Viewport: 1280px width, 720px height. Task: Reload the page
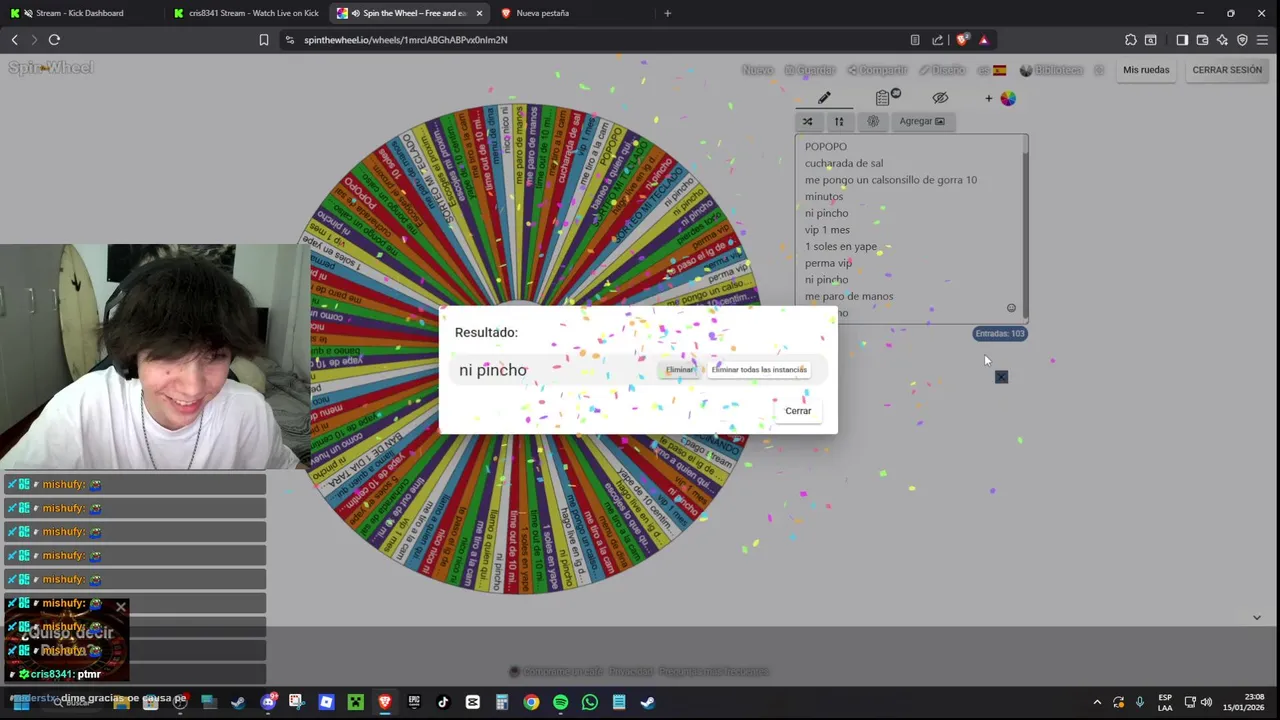click(54, 40)
